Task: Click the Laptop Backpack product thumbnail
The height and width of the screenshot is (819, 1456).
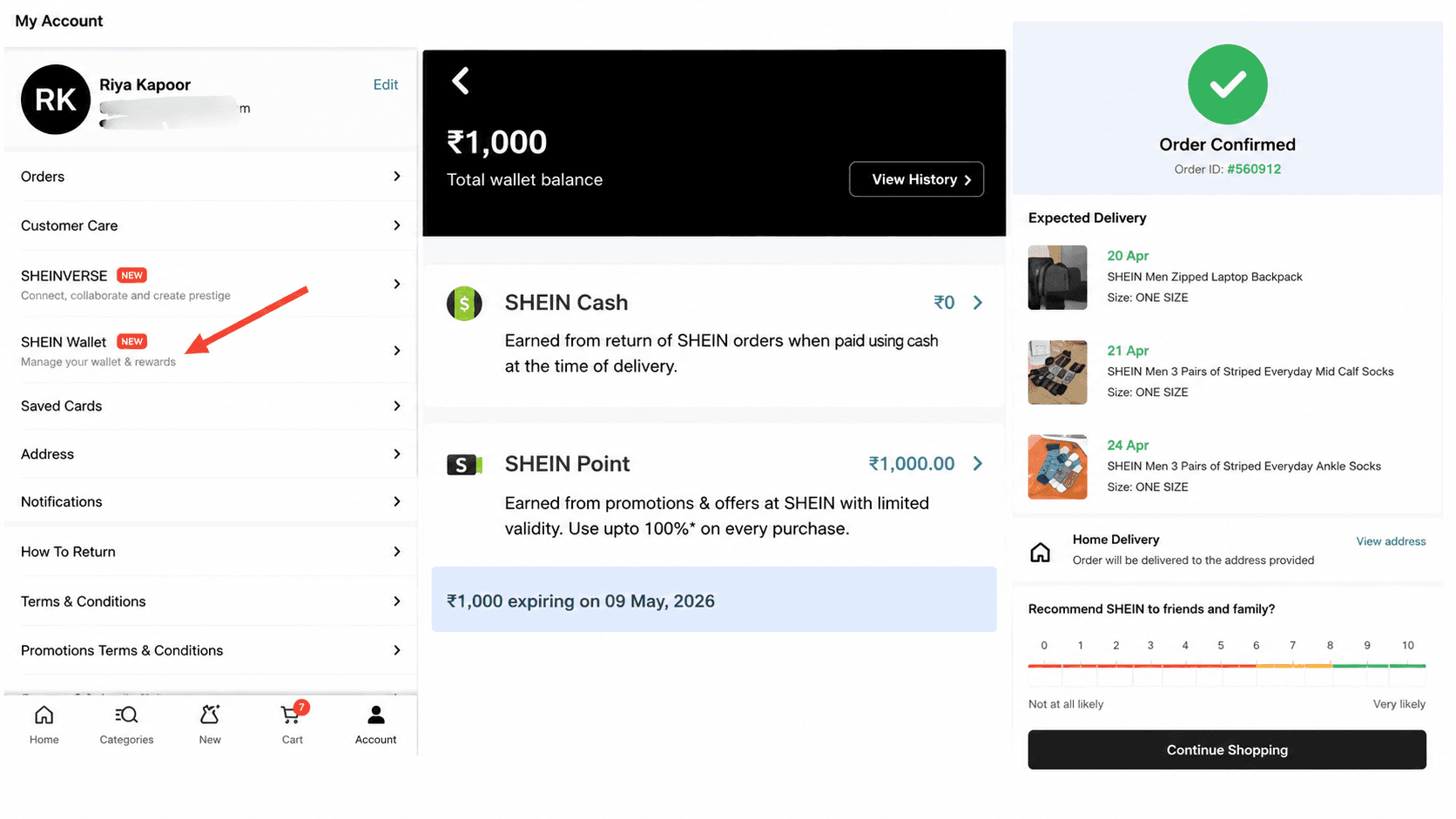Action: [x=1057, y=278]
